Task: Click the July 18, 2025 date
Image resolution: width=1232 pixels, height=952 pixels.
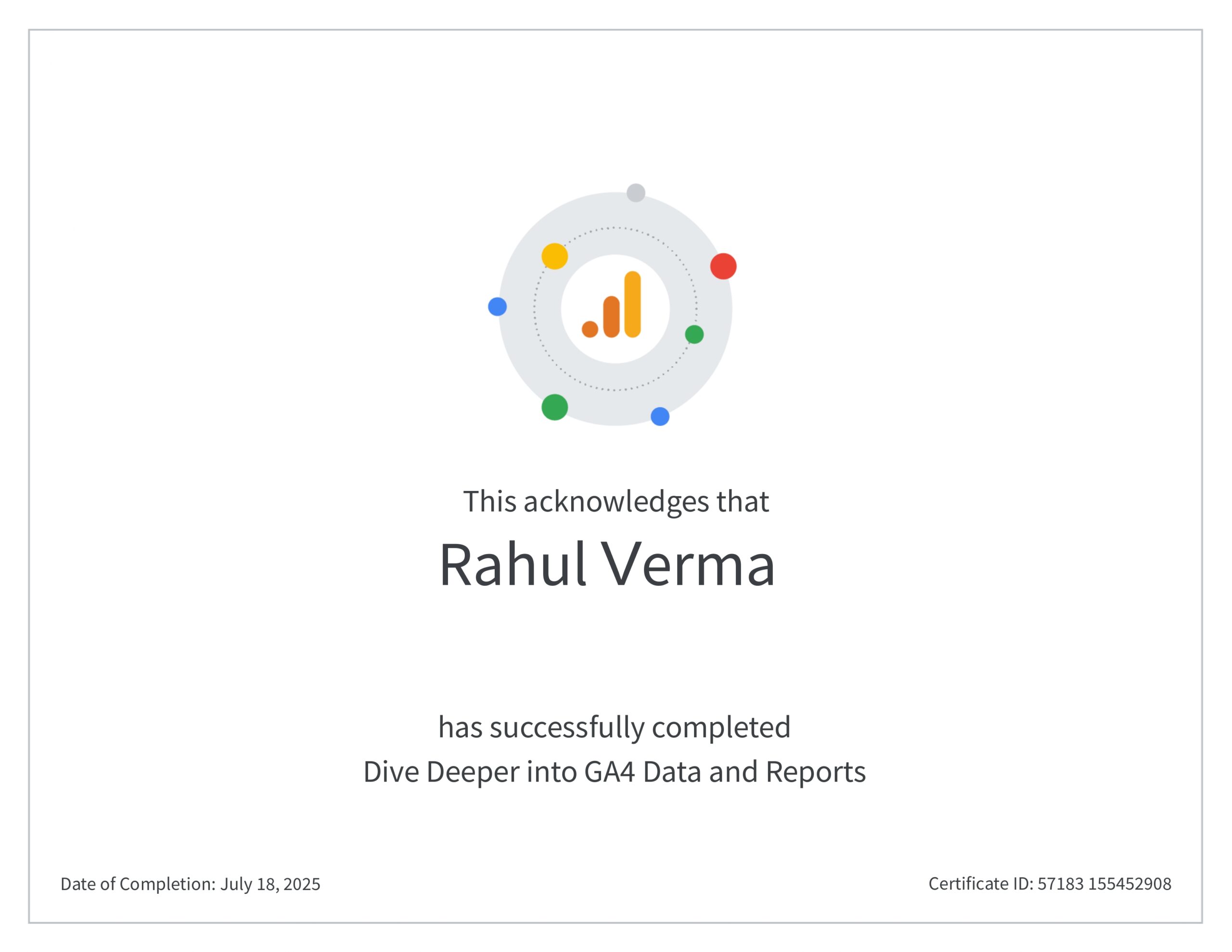Action: point(270,884)
